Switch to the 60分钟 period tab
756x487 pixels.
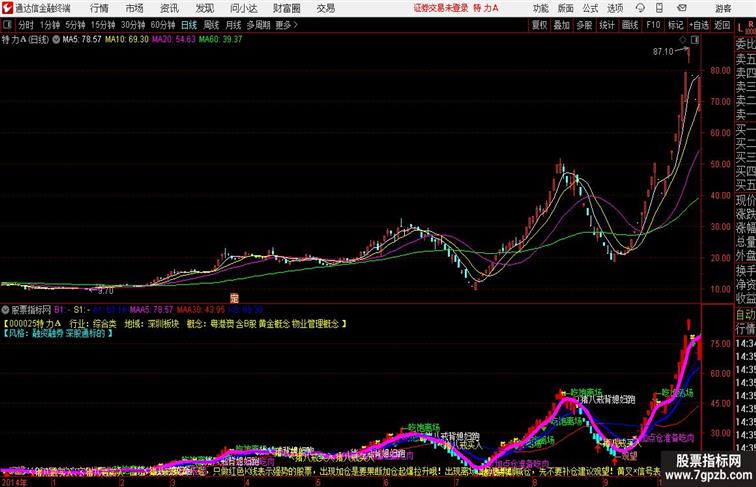[x=163, y=25]
